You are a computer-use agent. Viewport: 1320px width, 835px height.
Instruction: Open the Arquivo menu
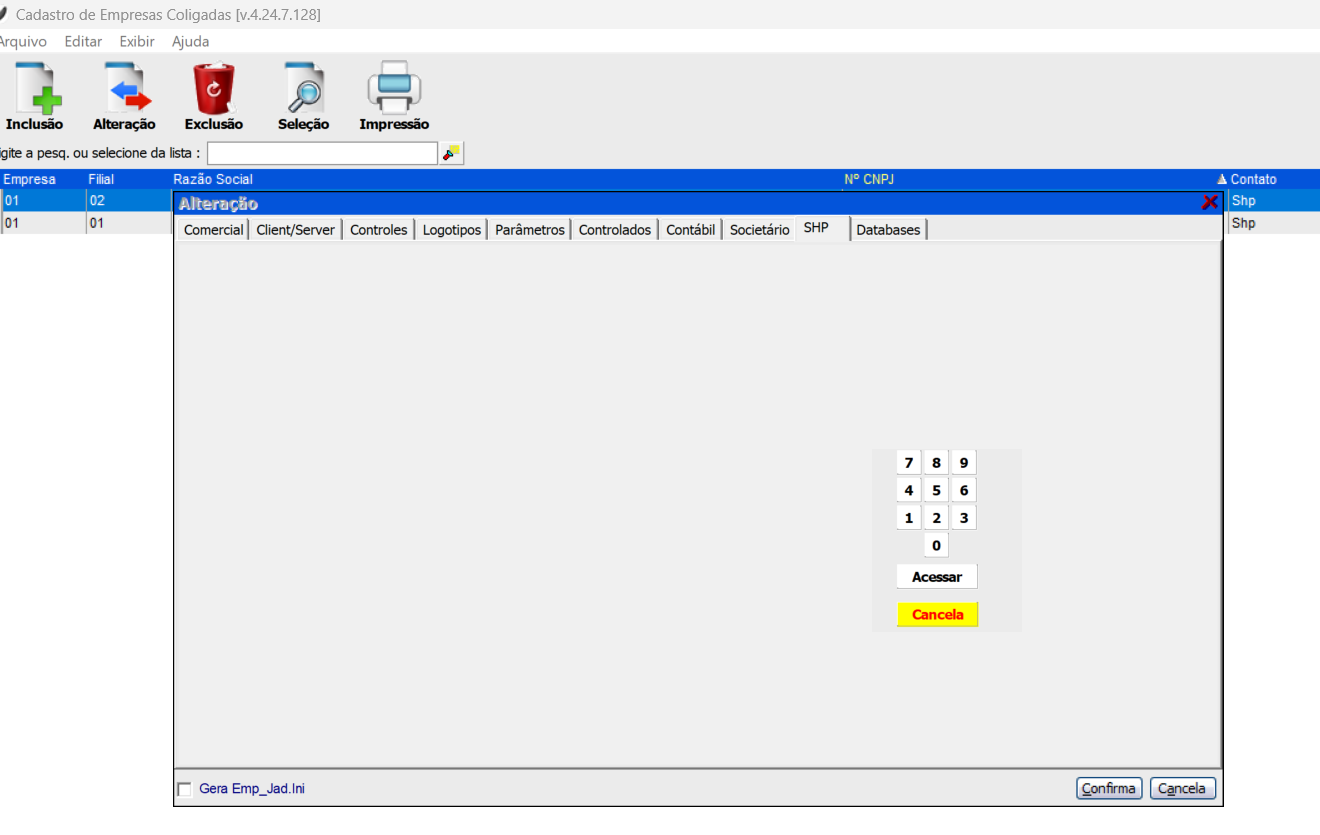[22, 42]
